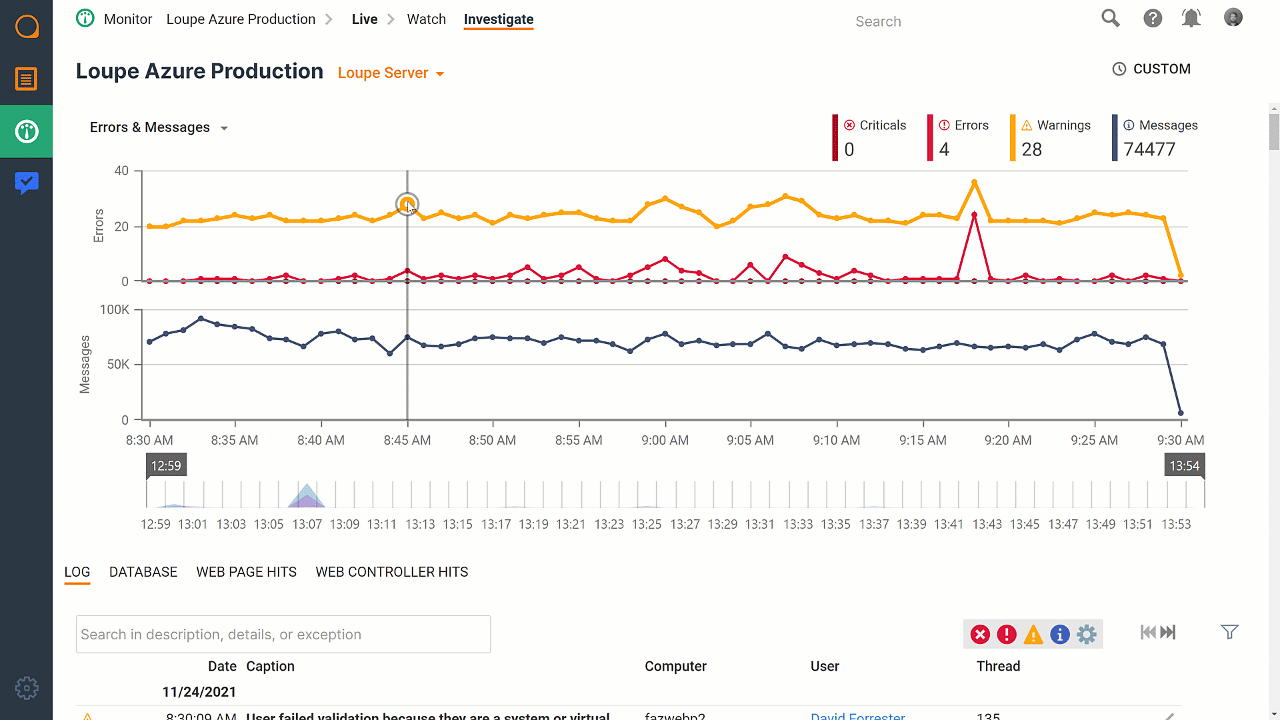Click the error spike point near 9:18 AM
Image resolution: width=1280 pixels, height=720 pixels.
tap(974, 214)
